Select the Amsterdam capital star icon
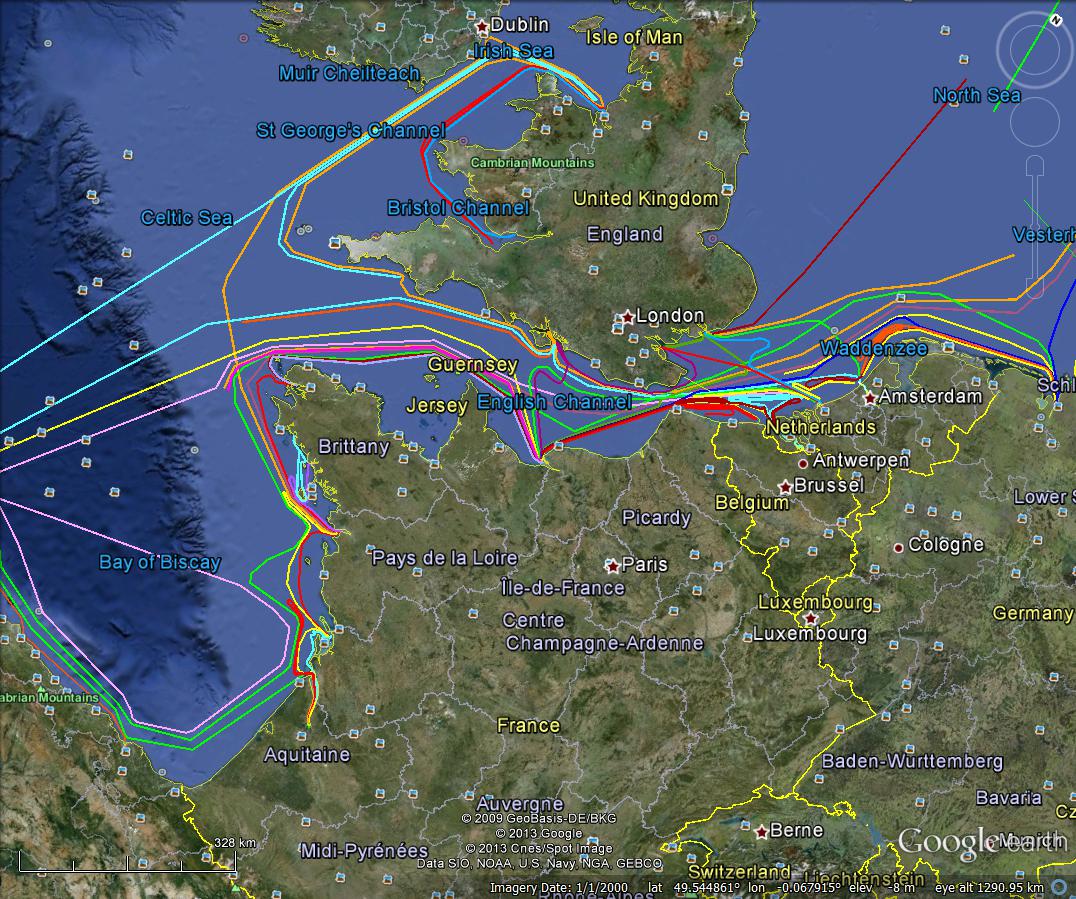 pyautogui.click(x=870, y=397)
